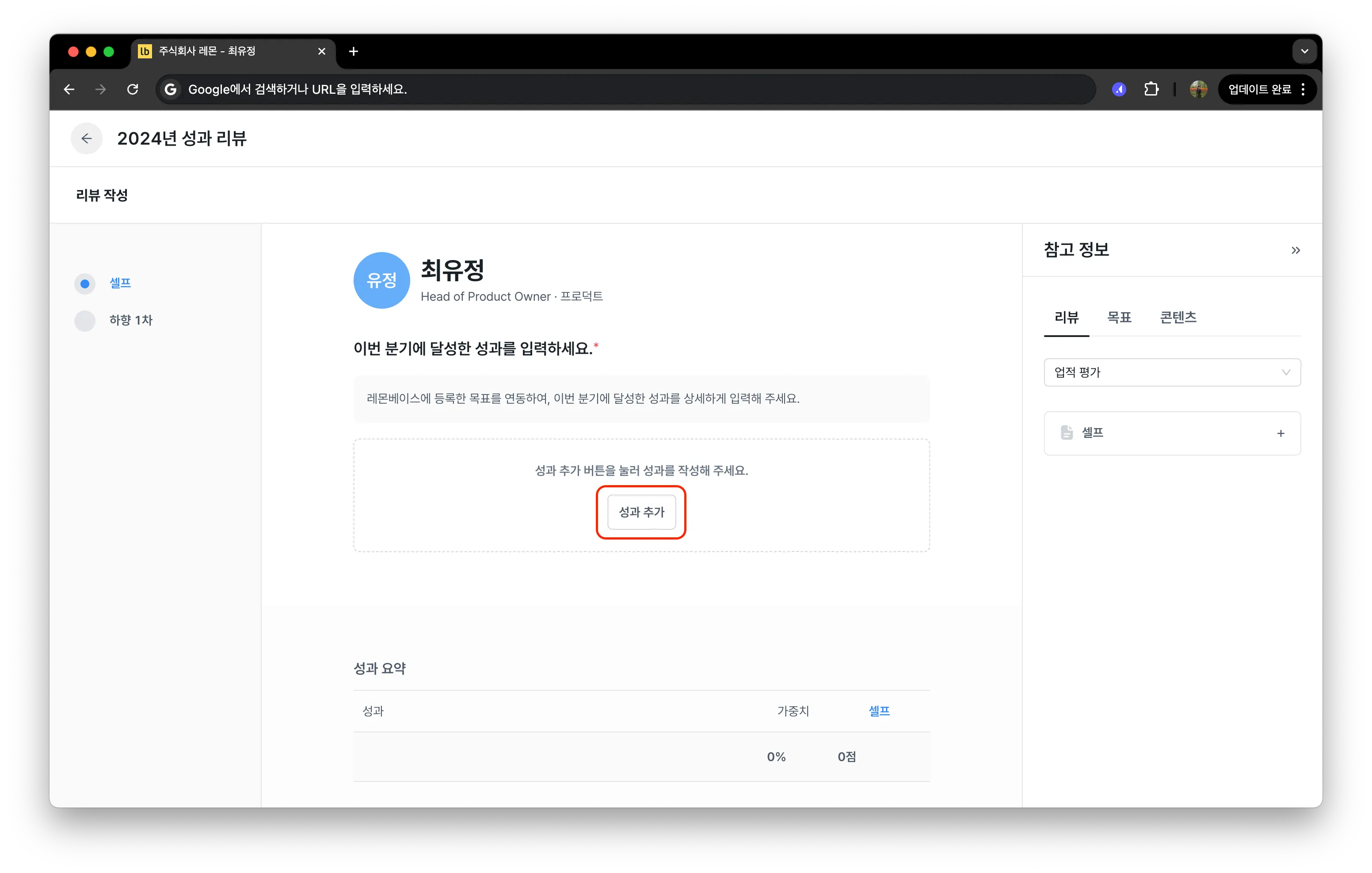Expand the 셀프 card with plus
1372x873 pixels.
pos(1280,433)
